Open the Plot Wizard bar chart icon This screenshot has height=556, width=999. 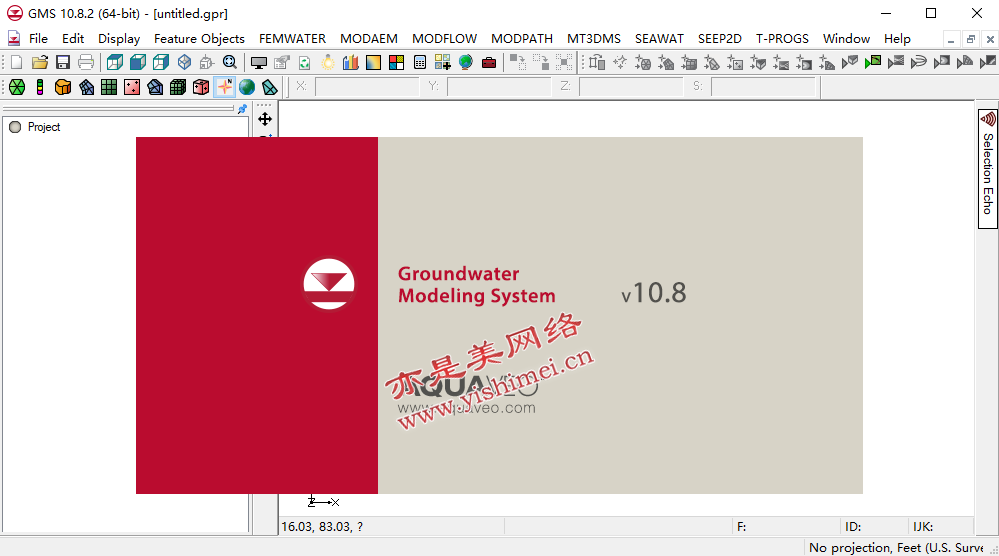[x=350, y=62]
